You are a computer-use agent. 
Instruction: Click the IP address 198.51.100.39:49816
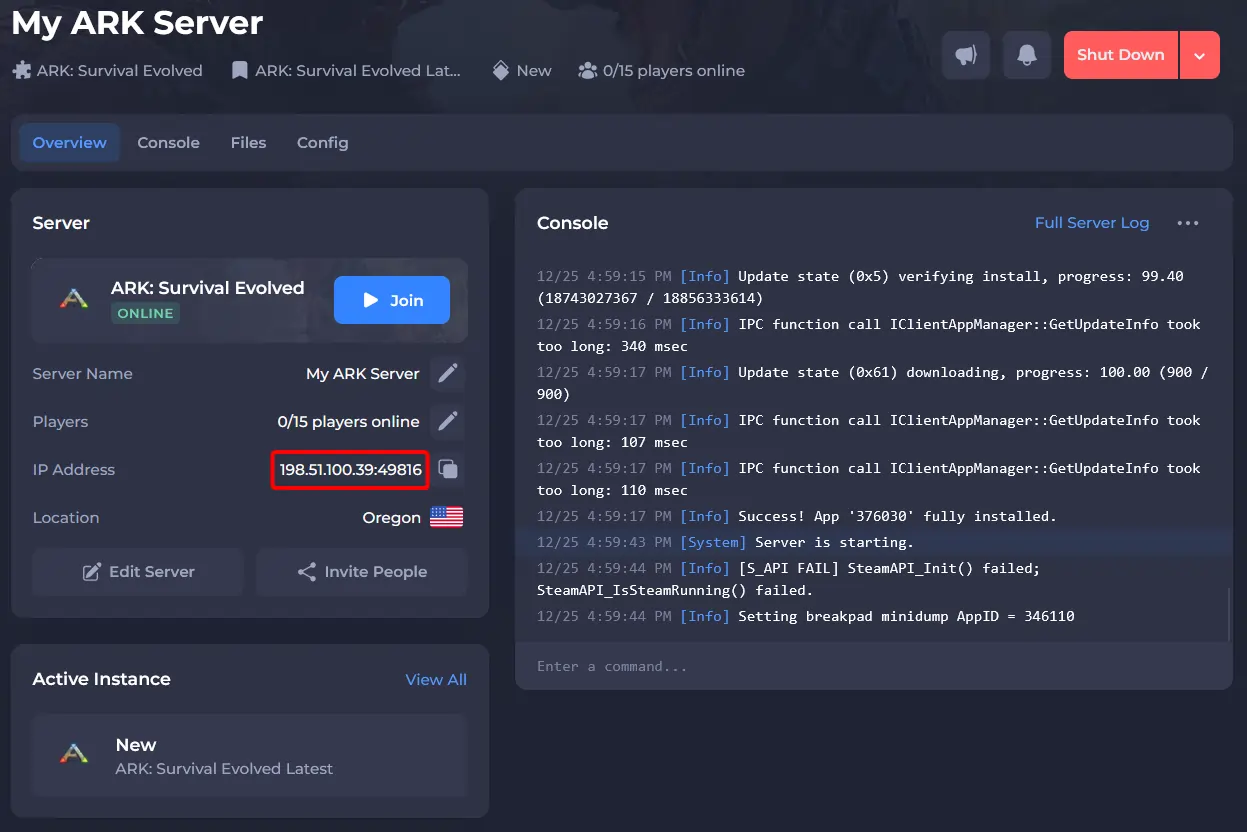coord(350,469)
